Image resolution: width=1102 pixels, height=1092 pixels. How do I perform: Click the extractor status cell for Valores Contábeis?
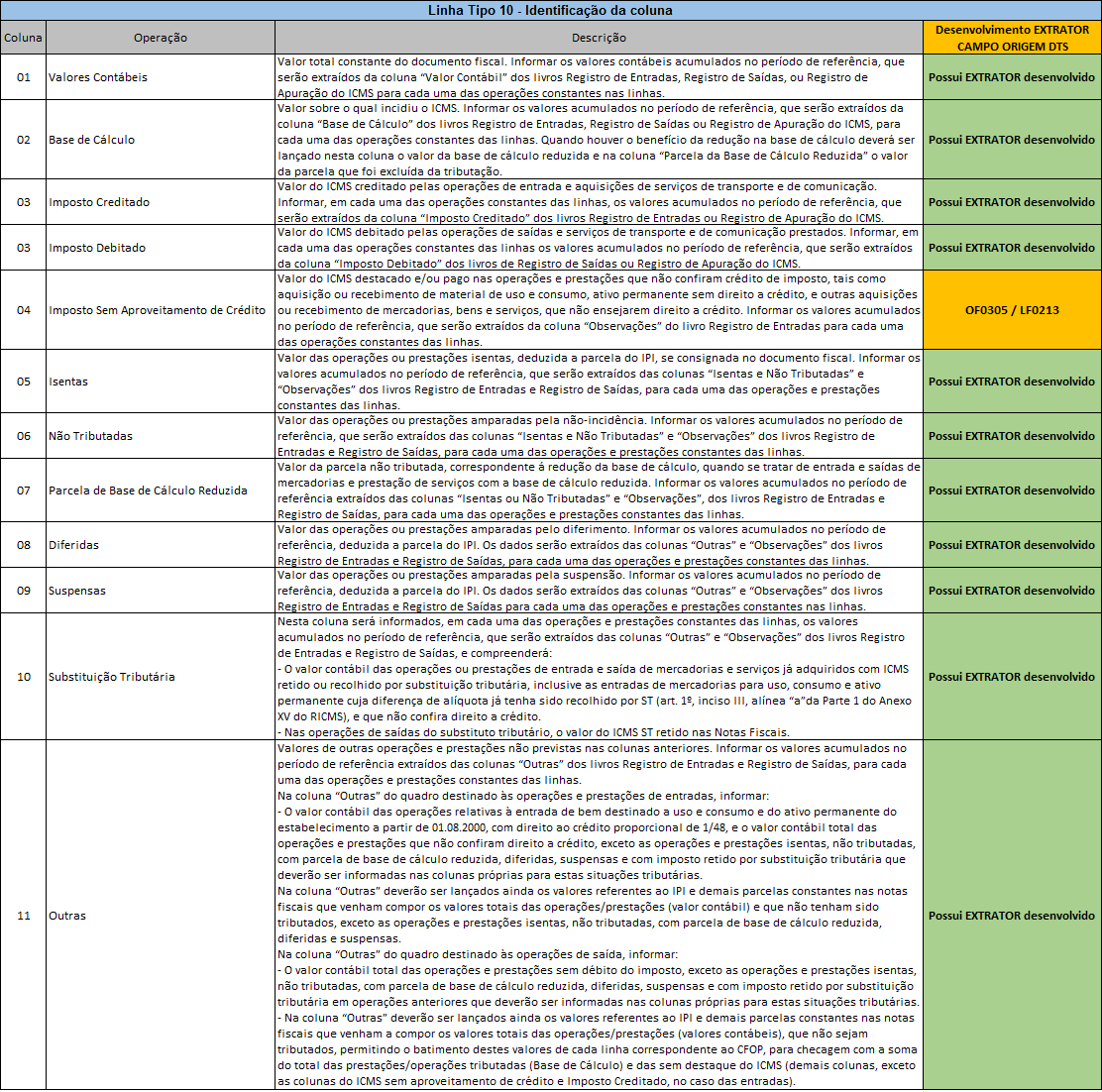[1012, 77]
